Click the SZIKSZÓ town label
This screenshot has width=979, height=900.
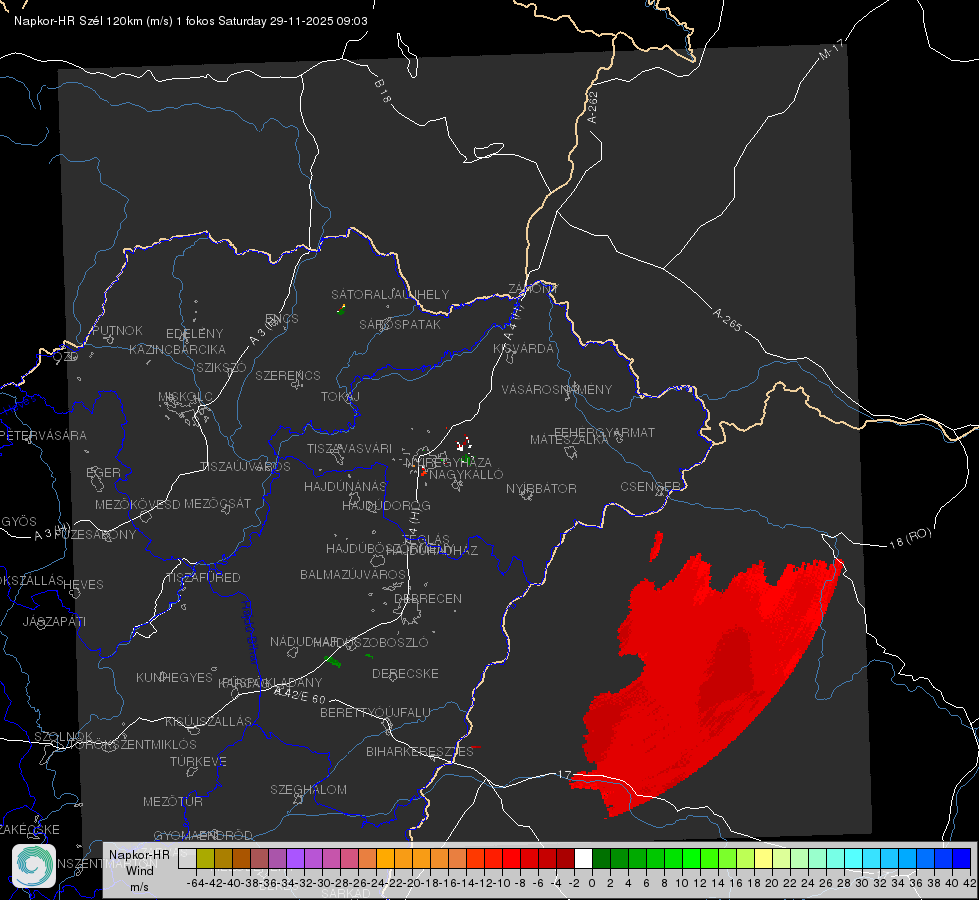pos(222,367)
